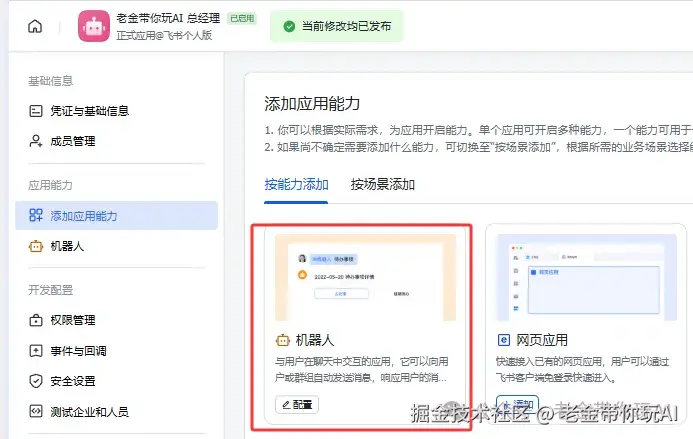Select the 网页应用 card's browser icon
The image size is (693, 439).
(504, 340)
